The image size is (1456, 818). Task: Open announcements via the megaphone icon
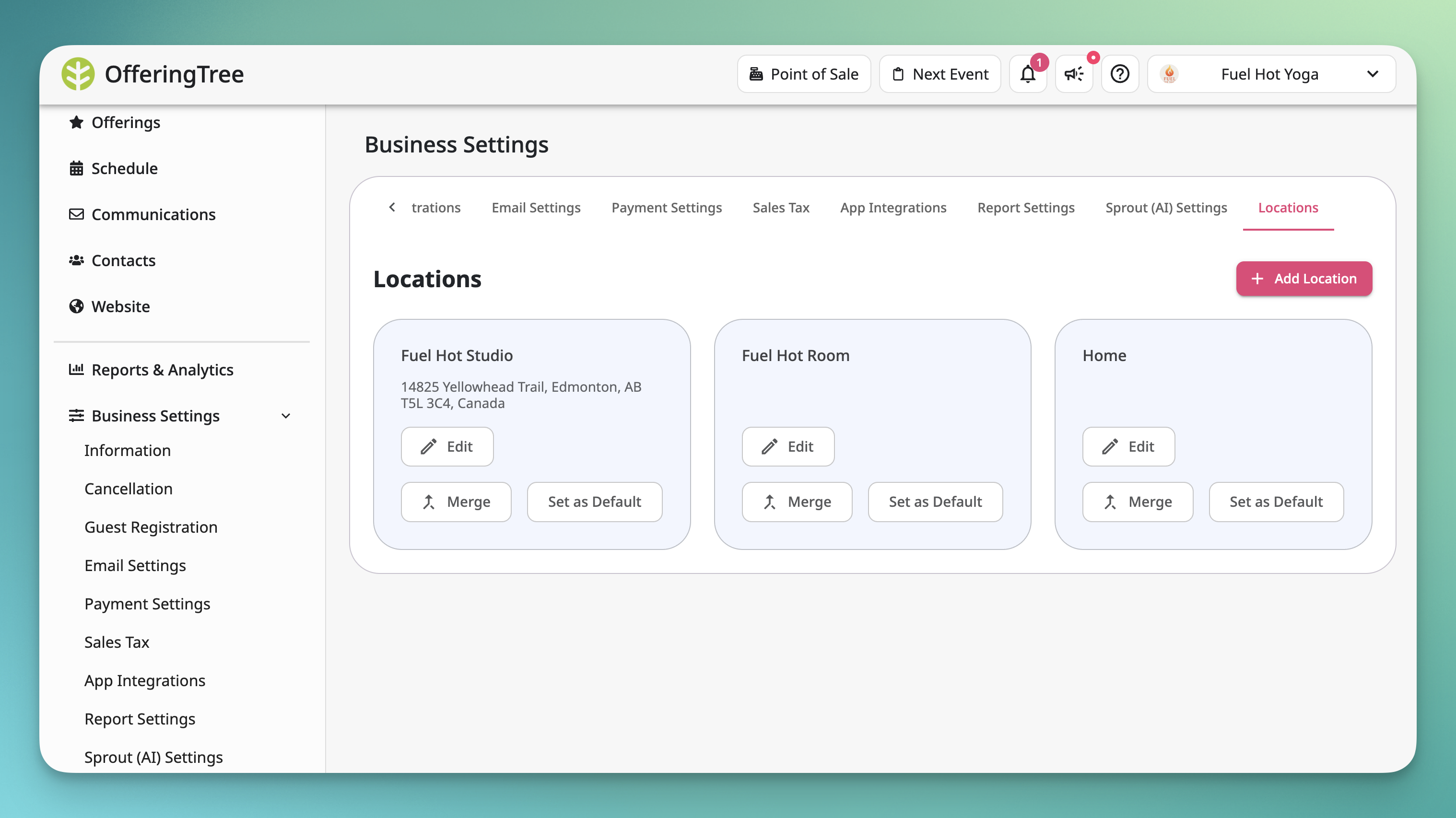pyautogui.click(x=1073, y=74)
